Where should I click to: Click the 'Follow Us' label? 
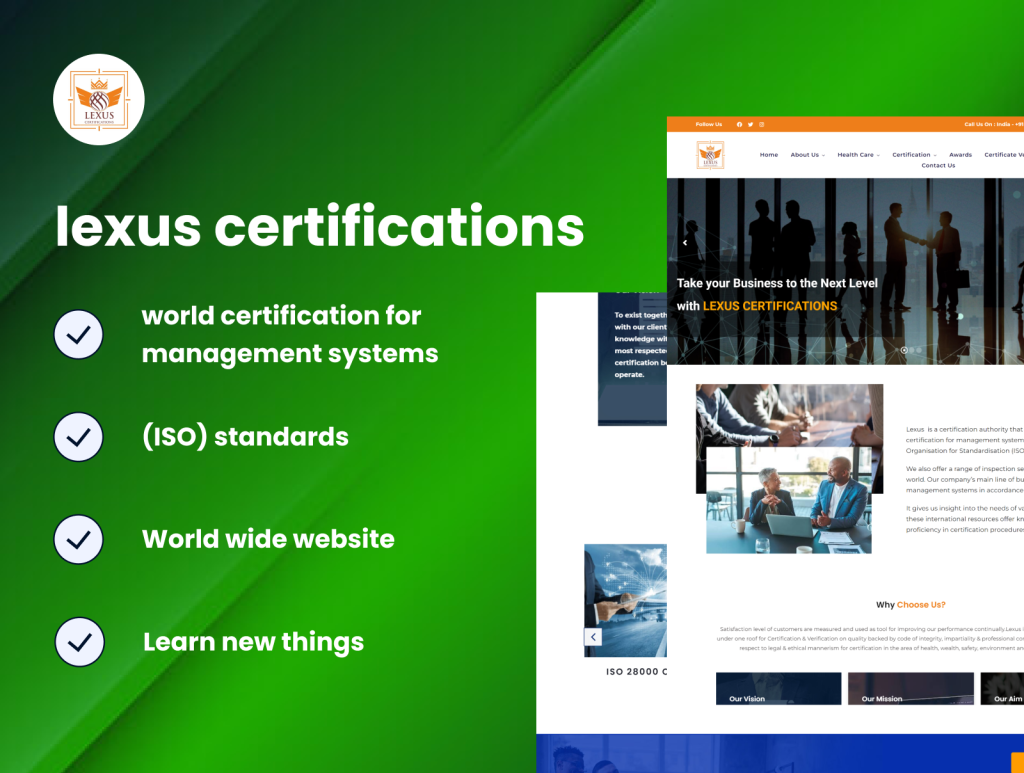click(x=709, y=124)
